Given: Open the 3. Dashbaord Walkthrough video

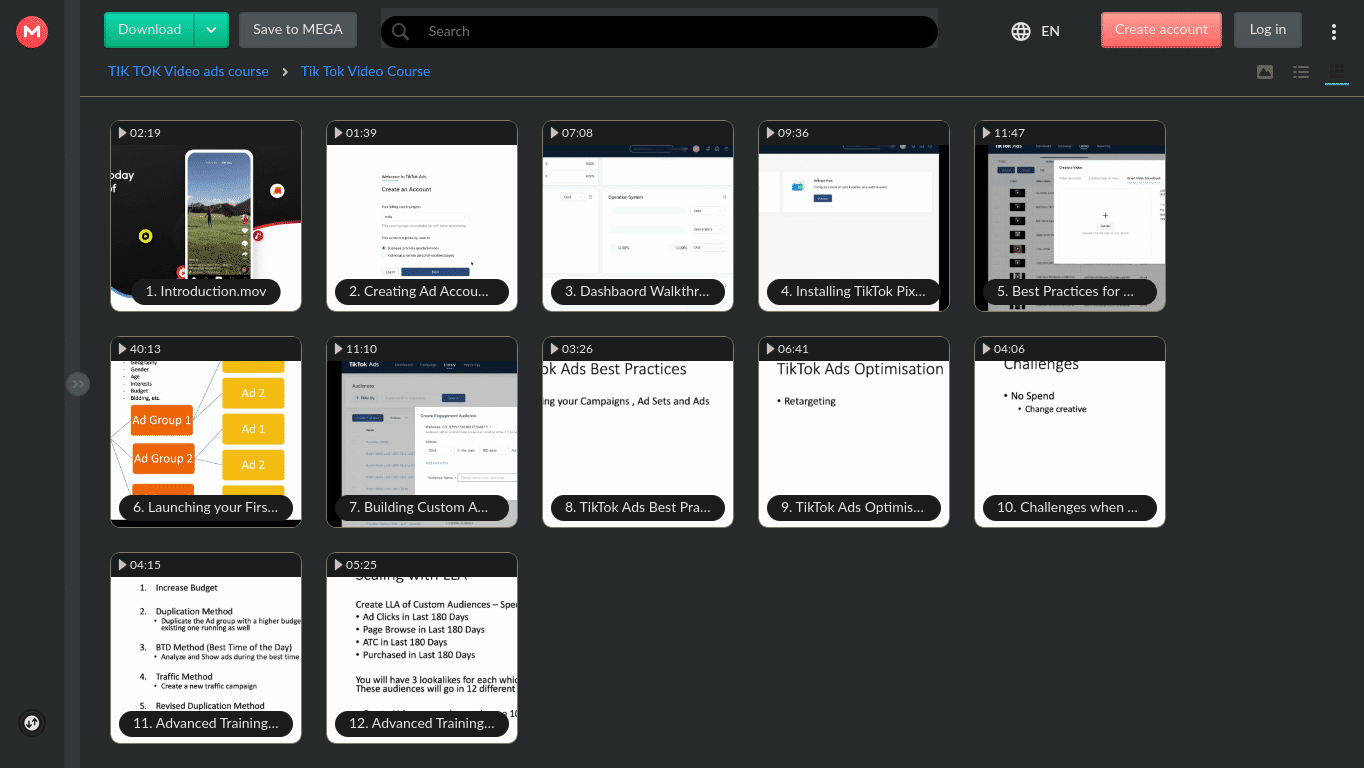Looking at the screenshot, I should pos(638,216).
